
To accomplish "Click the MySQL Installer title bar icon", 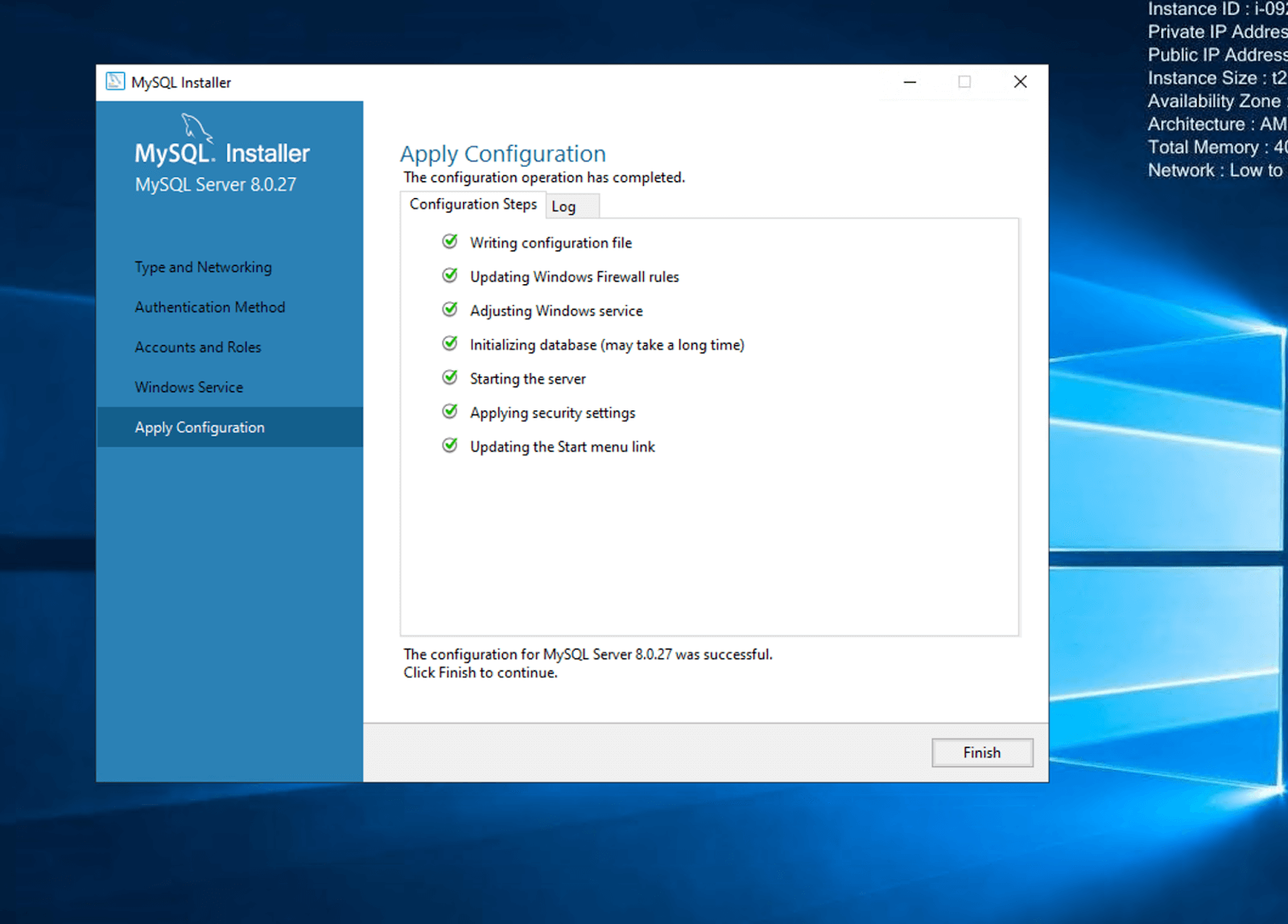I will 115,82.
